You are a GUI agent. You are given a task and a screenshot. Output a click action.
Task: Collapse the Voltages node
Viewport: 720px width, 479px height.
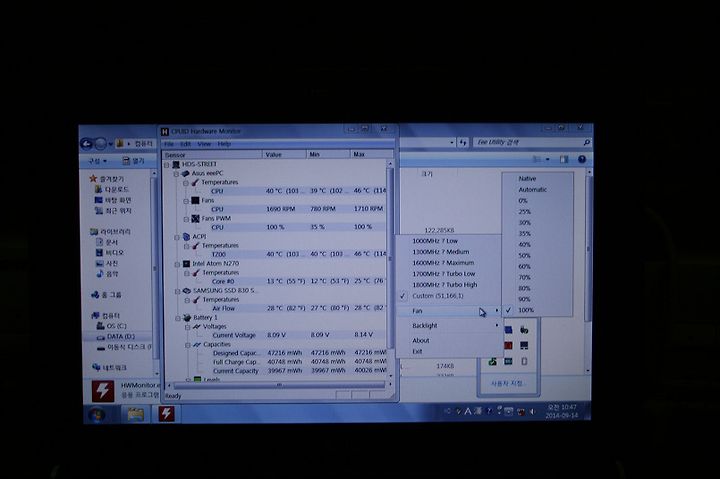point(187,327)
